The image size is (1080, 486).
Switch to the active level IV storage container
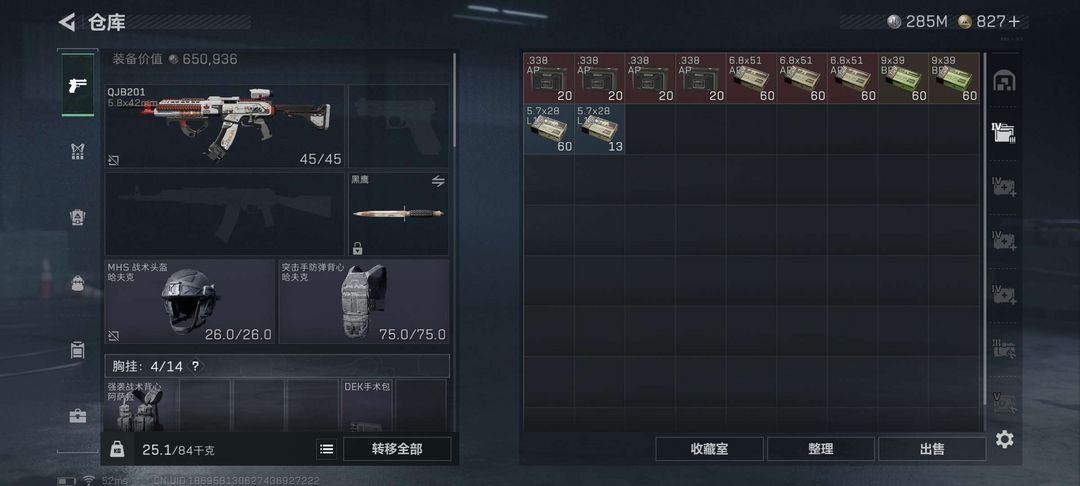(x=1004, y=133)
